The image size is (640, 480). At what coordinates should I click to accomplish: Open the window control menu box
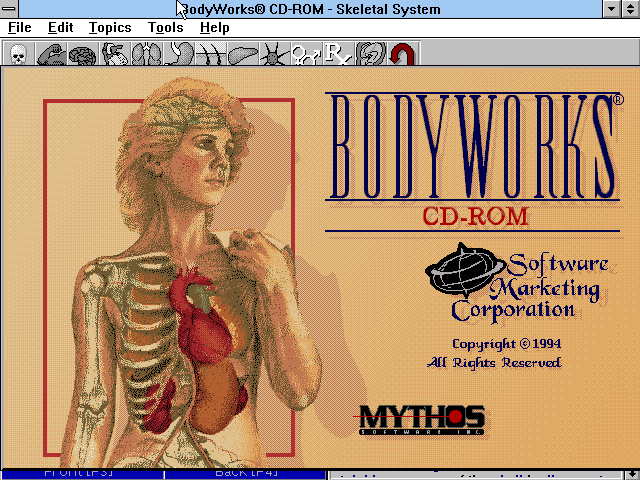(11, 9)
